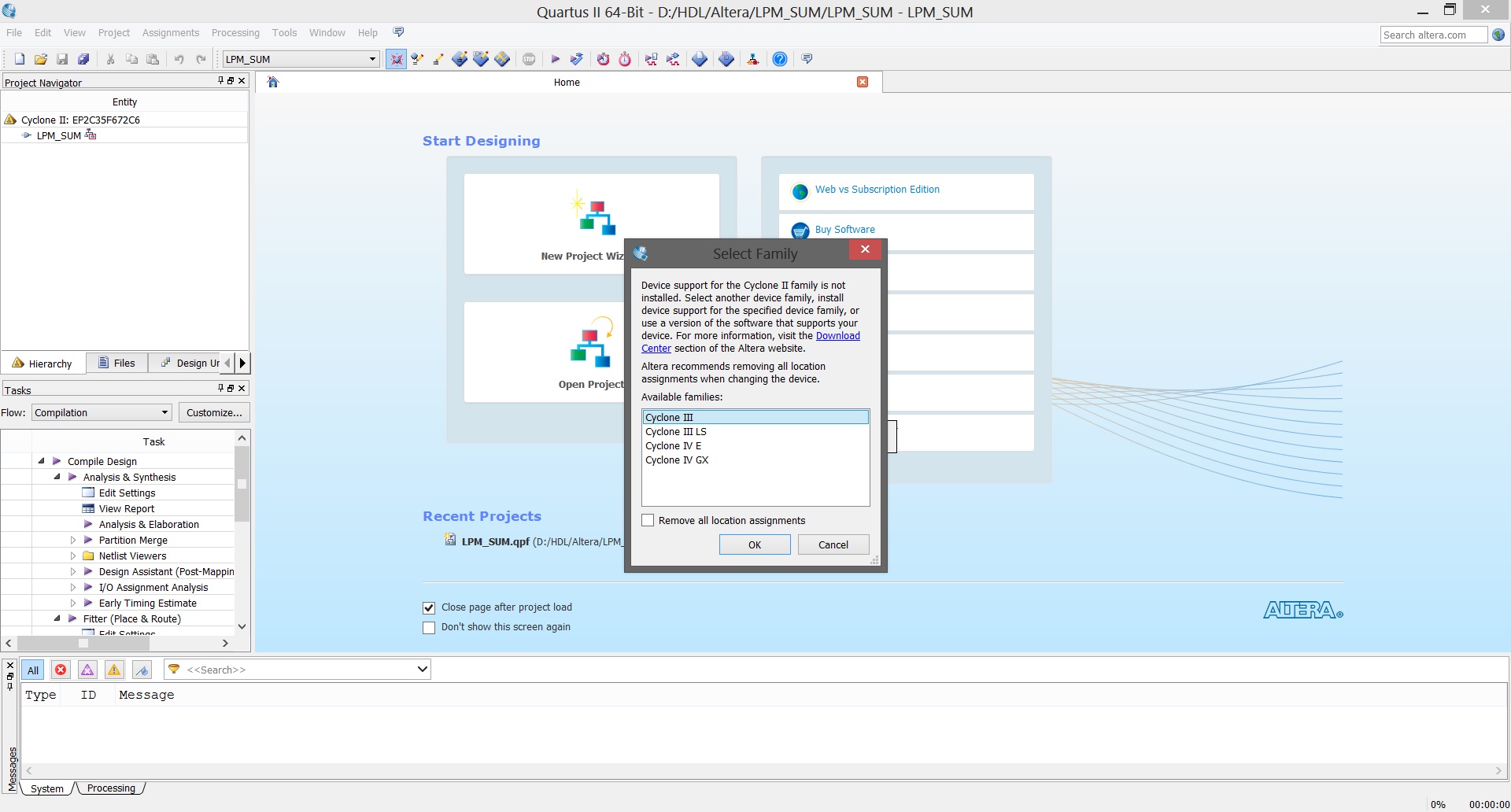Viewport: 1511px width, 812px height.
Task: Click the globe icon beside the search box
Action: 1498,35
